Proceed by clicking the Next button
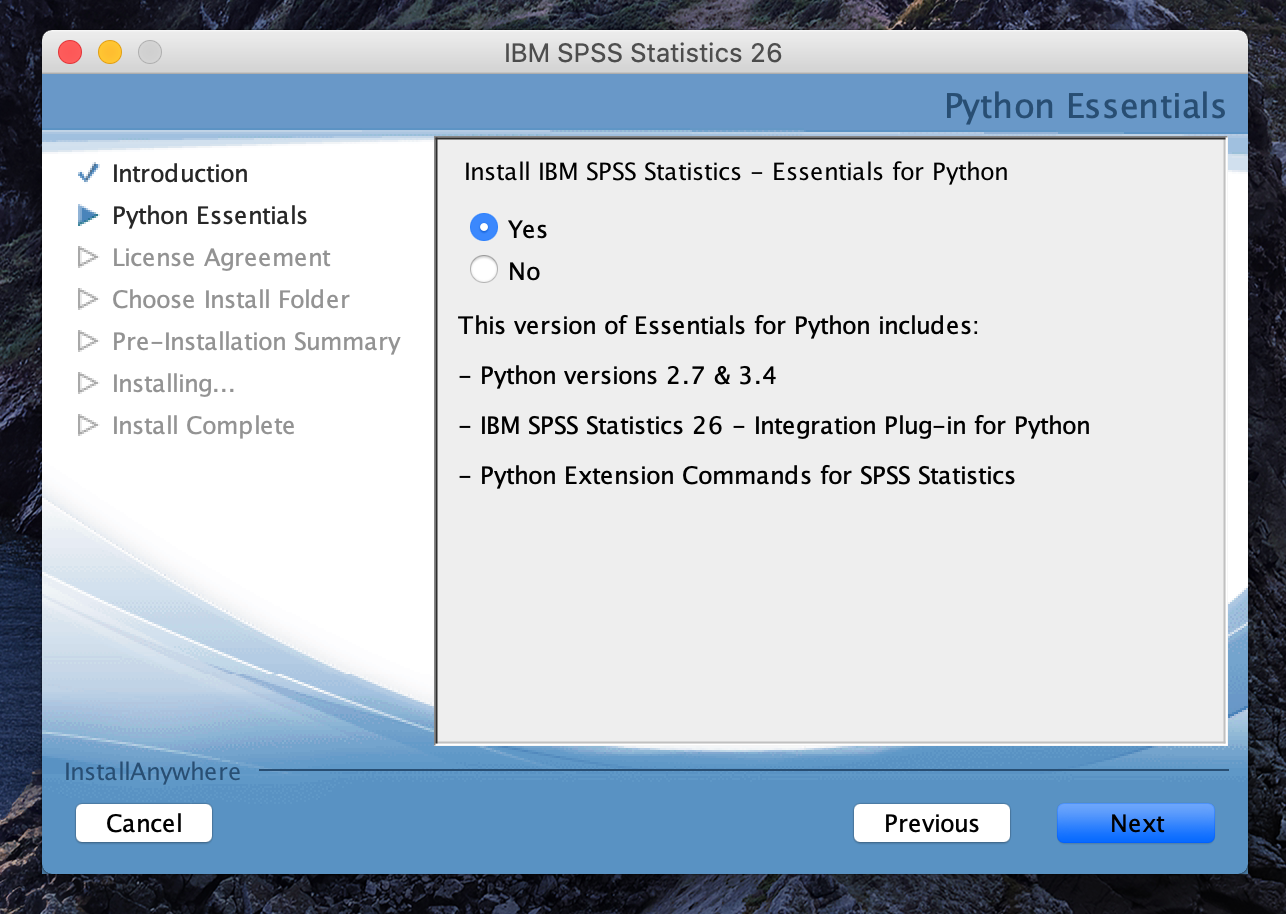This screenshot has width=1286, height=914. pos(1136,823)
